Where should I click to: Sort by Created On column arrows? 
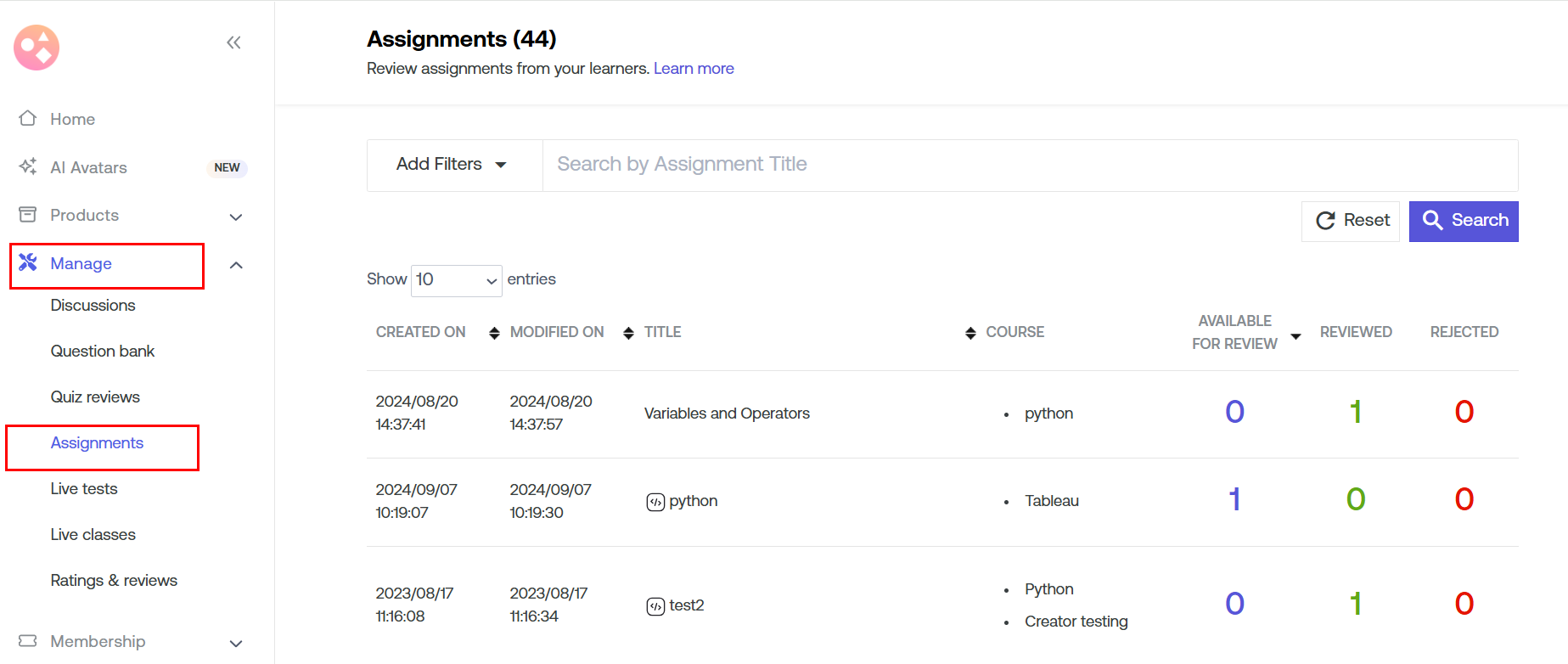494,333
